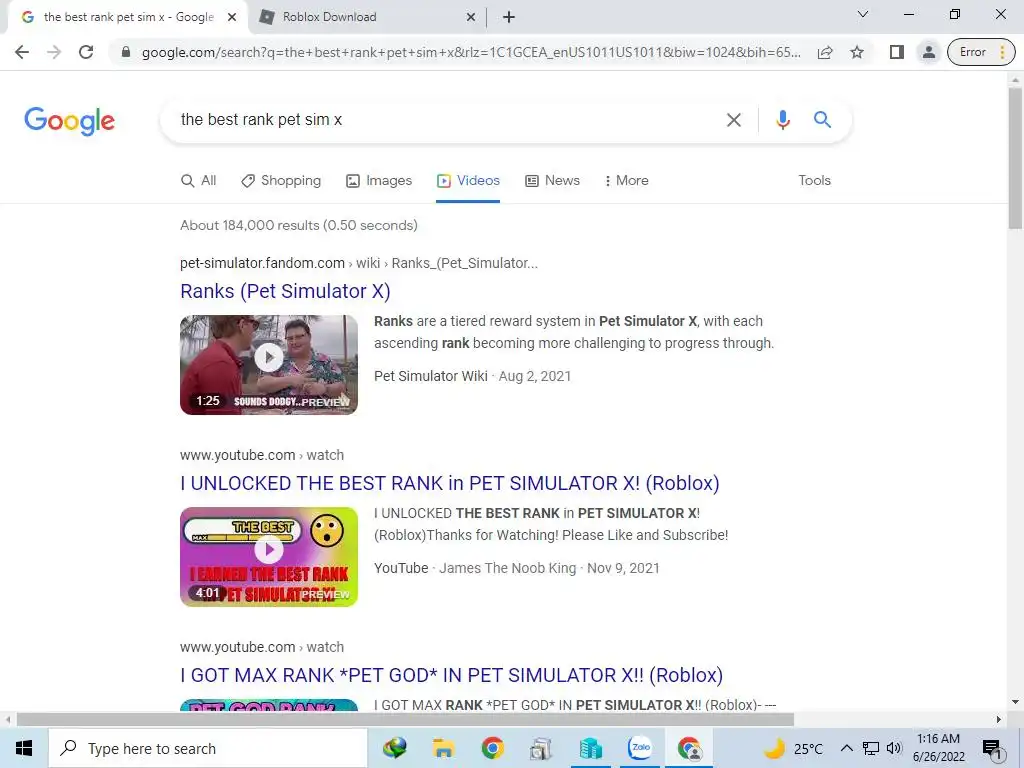Open the browser side panel icon
The image size is (1024, 768).
(897, 52)
